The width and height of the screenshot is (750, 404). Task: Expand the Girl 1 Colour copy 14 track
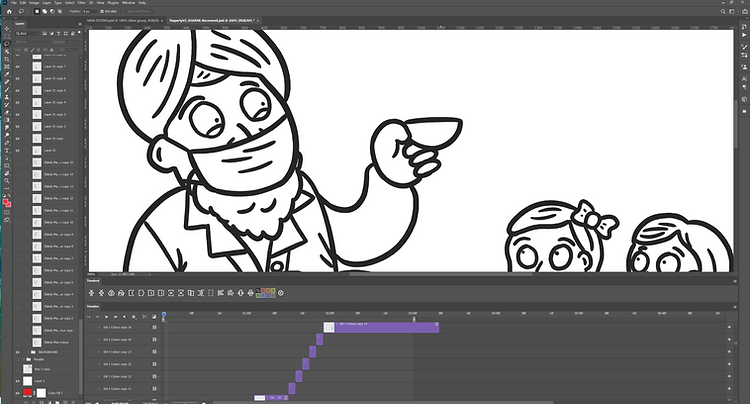click(x=99, y=328)
